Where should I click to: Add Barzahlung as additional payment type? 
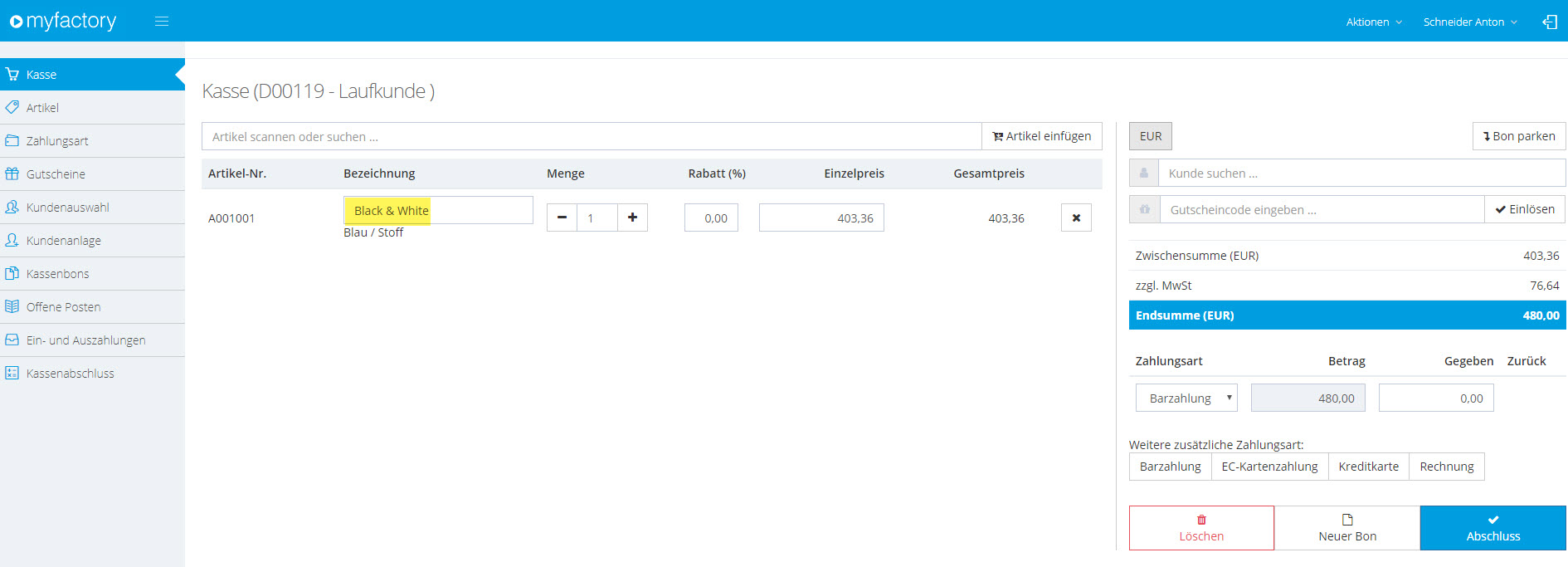coord(1170,466)
